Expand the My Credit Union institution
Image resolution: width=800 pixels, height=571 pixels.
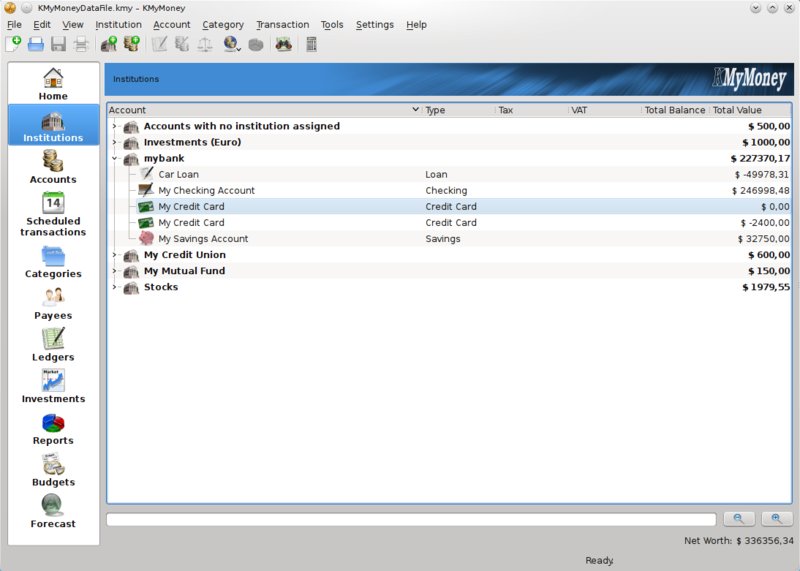point(114,255)
